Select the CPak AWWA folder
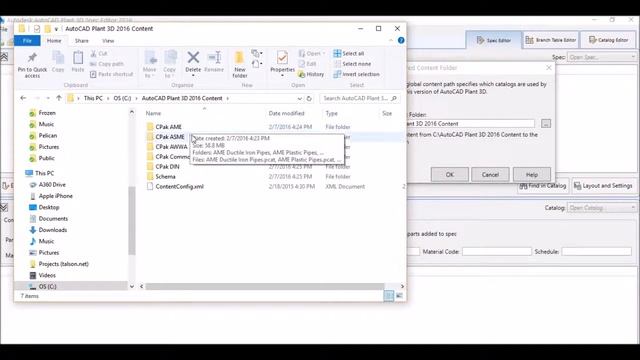 (171, 147)
